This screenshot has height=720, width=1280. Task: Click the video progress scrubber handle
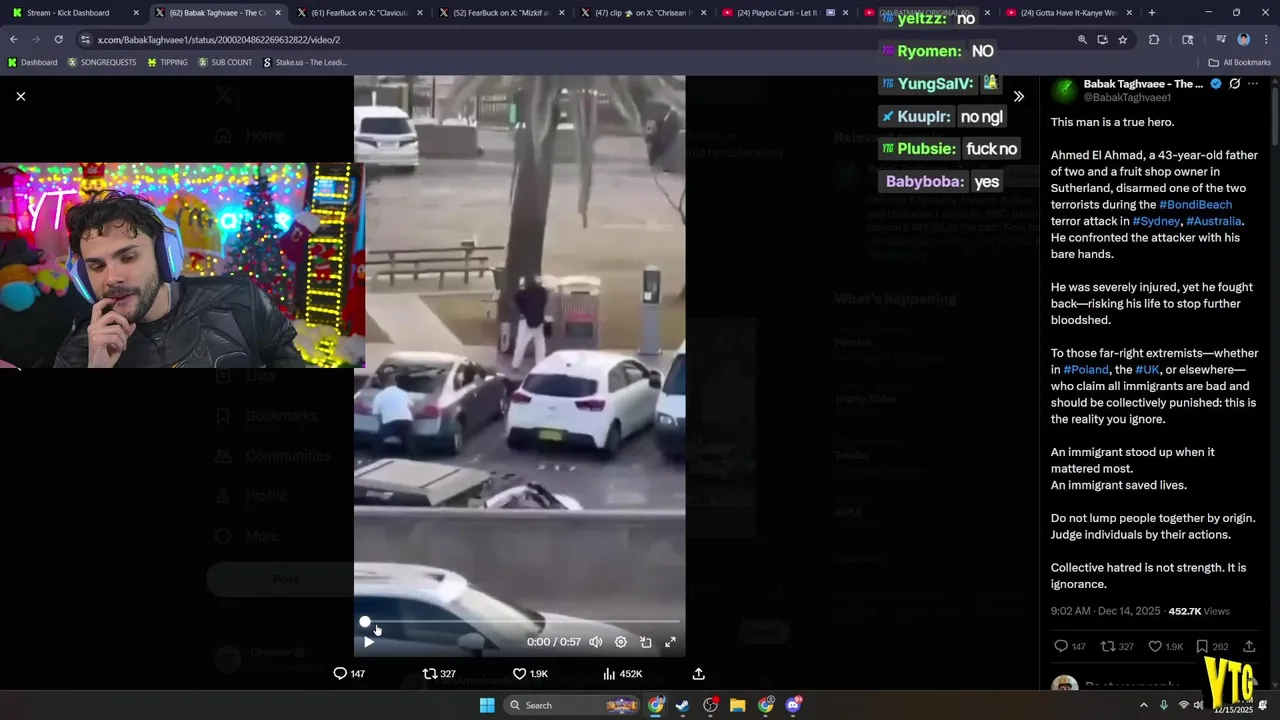(365, 622)
